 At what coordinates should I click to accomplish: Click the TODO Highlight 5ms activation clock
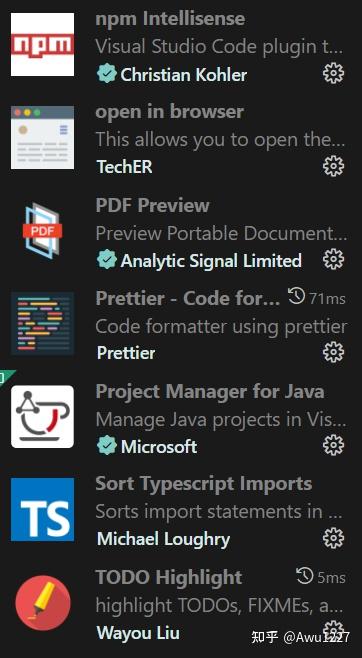(x=305, y=577)
